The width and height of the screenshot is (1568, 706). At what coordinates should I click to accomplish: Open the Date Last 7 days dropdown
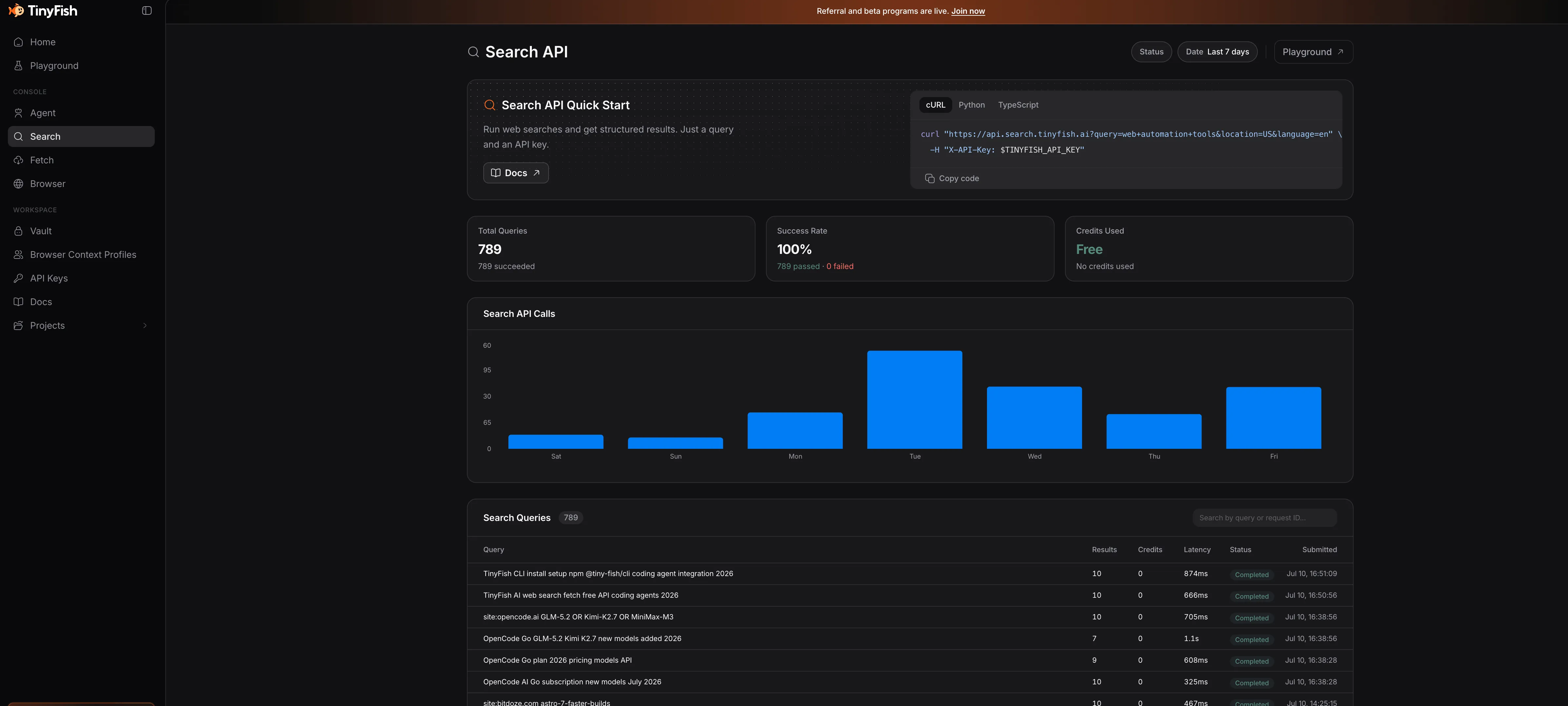(1217, 52)
